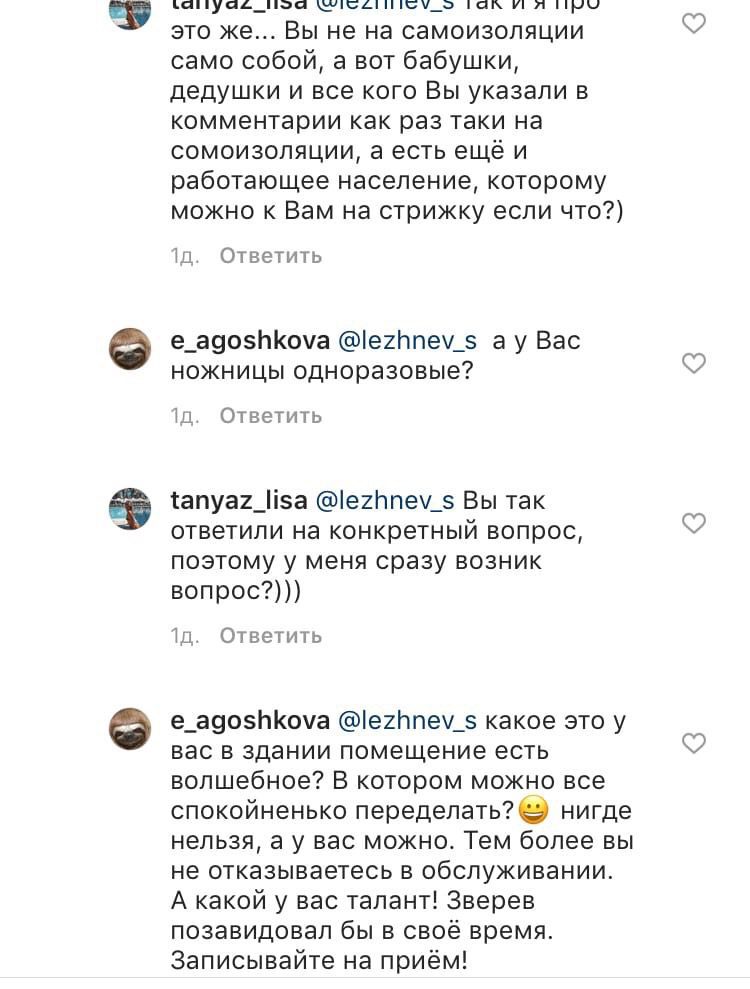The width and height of the screenshot is (750, 989).
Task: Open sloth avatar beside ножницы comment
Action: click(x=130, y=348)
